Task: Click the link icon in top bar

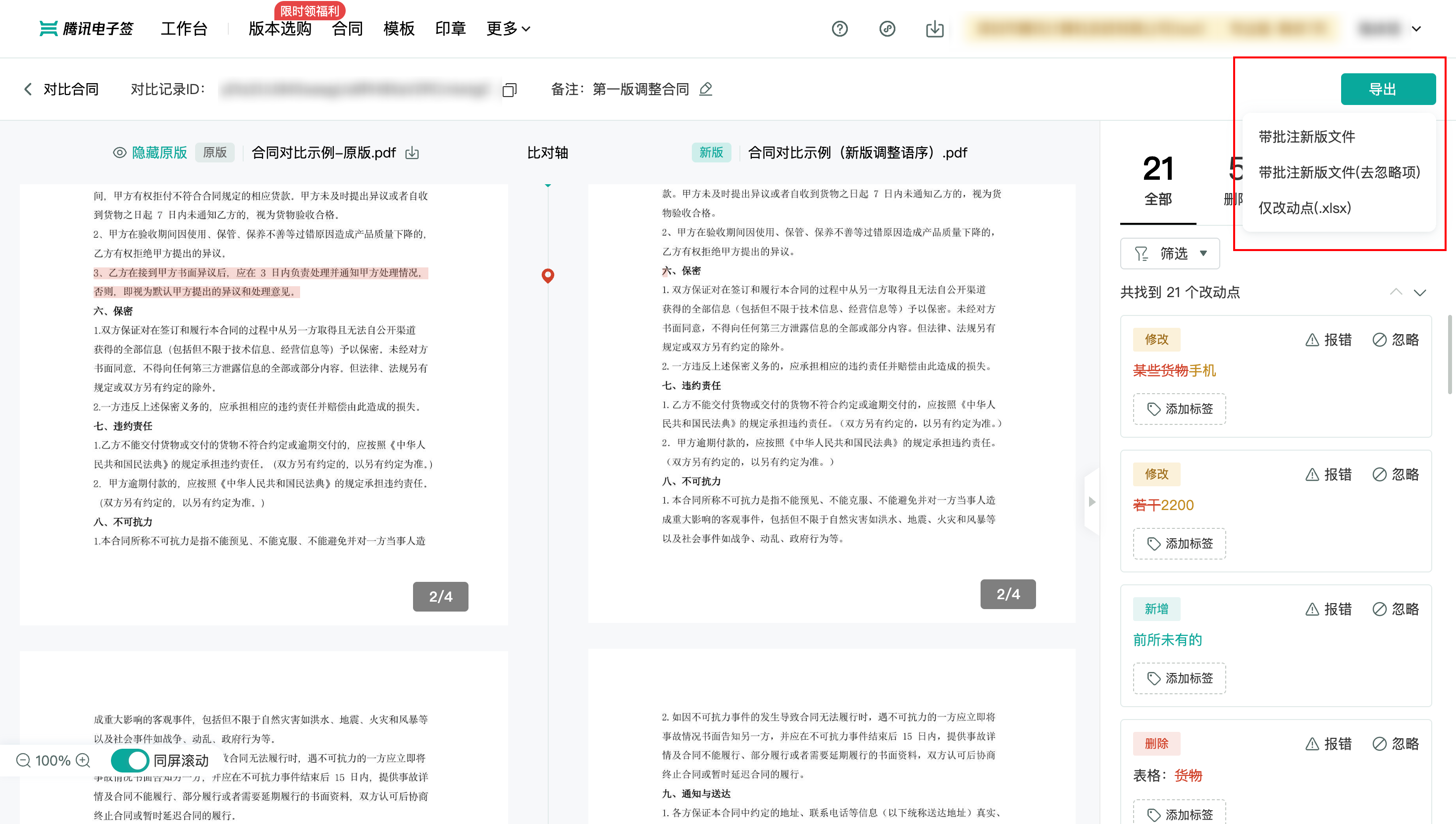Action: 887,29
